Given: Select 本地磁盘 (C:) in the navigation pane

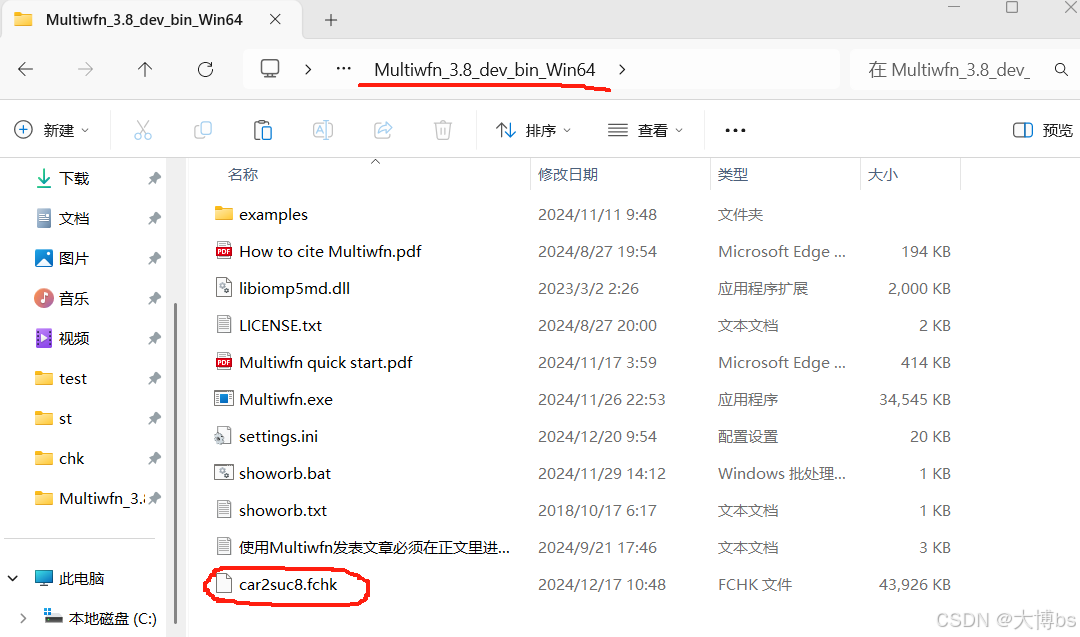Looking at the screenshot, I should (x=112, y=618).
